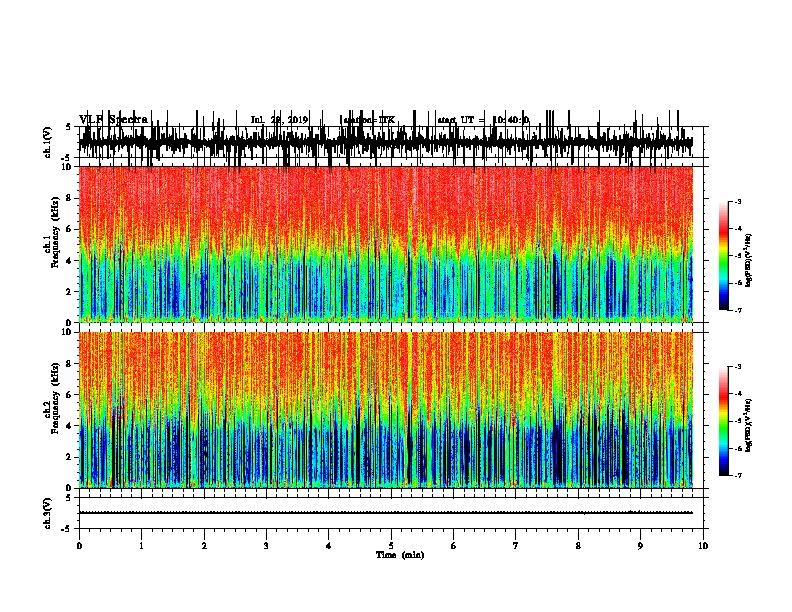Click the ch.1(V) waveform axis label
Viewport: 792px width, 612px height.
coord(48,142)
